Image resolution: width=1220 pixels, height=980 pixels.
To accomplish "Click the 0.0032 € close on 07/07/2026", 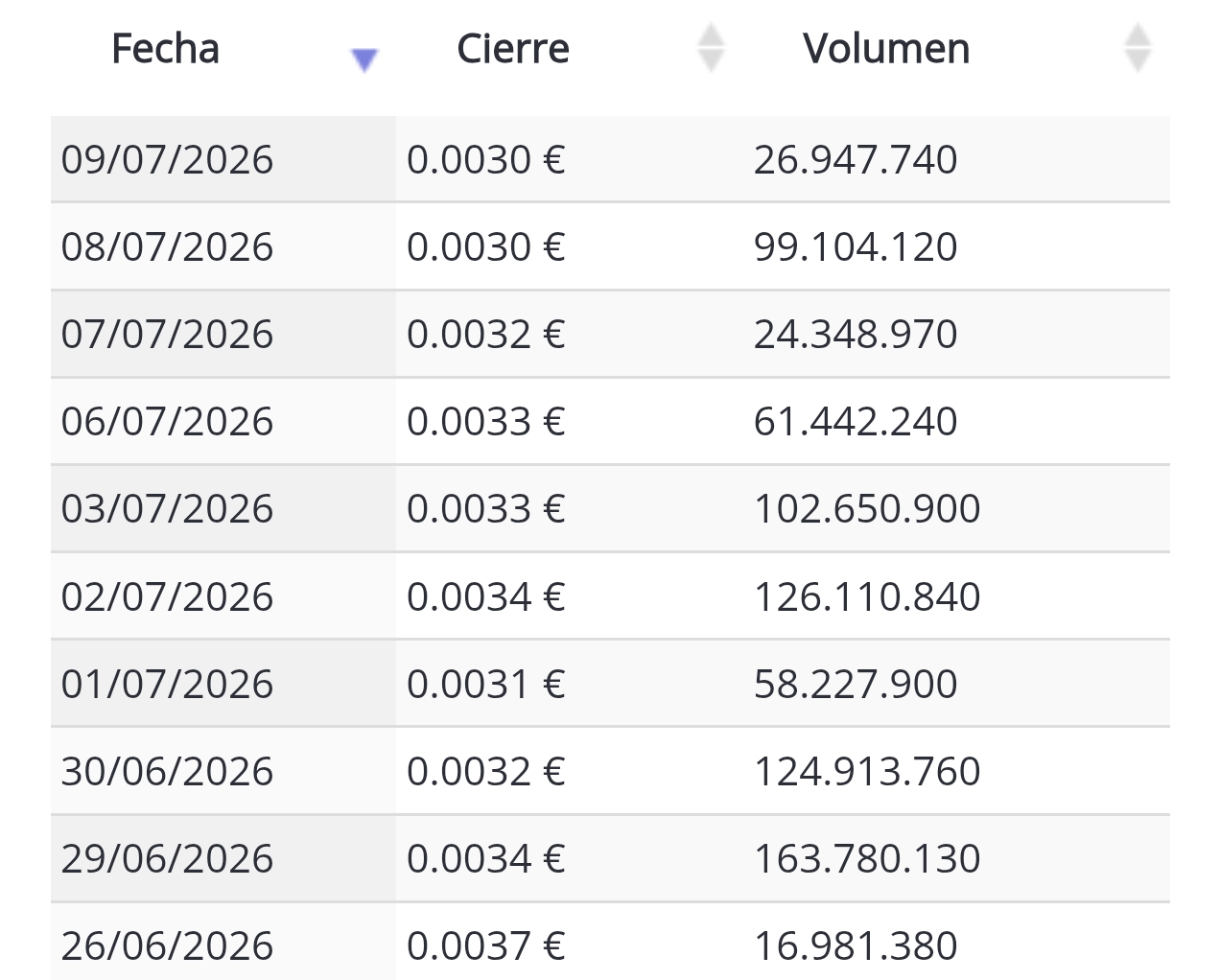I will (x=570, y=334).
